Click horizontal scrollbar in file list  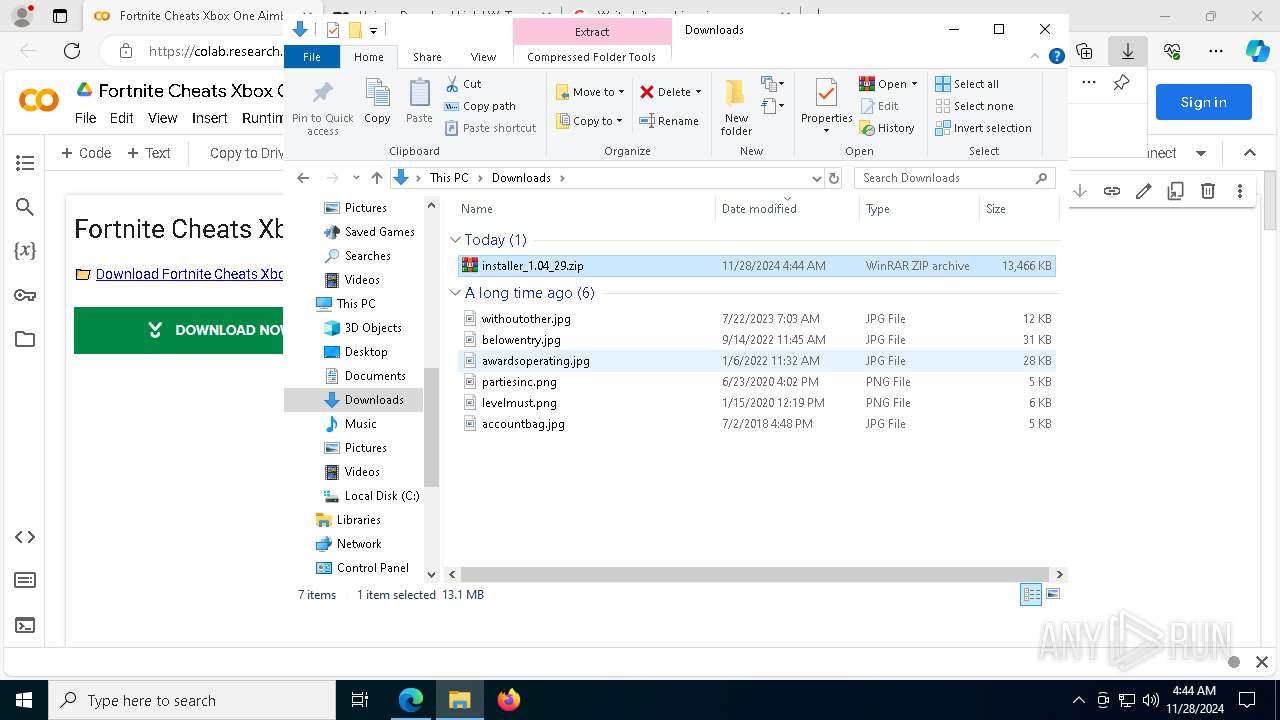click(x=754, y=575)
